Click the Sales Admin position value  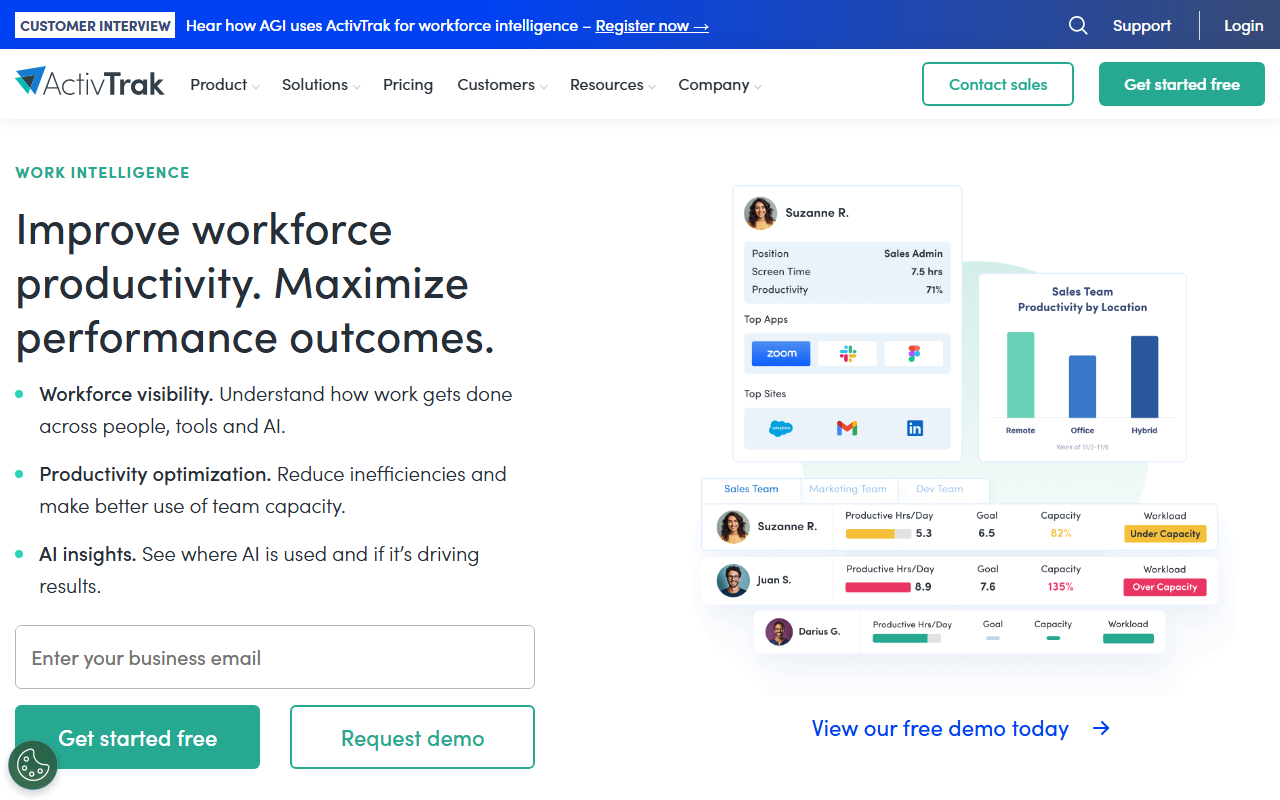[x=913, y=254]
